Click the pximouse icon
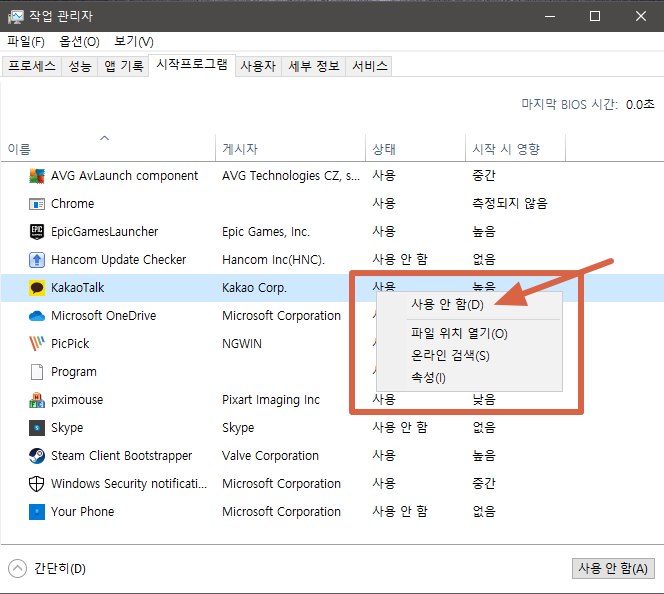 37,400
